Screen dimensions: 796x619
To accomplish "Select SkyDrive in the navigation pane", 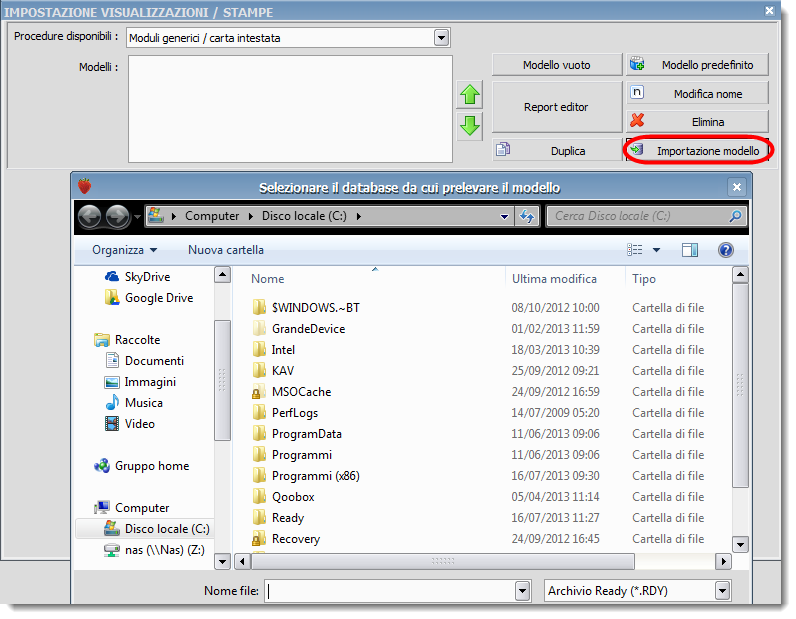I will pos(137,277).
